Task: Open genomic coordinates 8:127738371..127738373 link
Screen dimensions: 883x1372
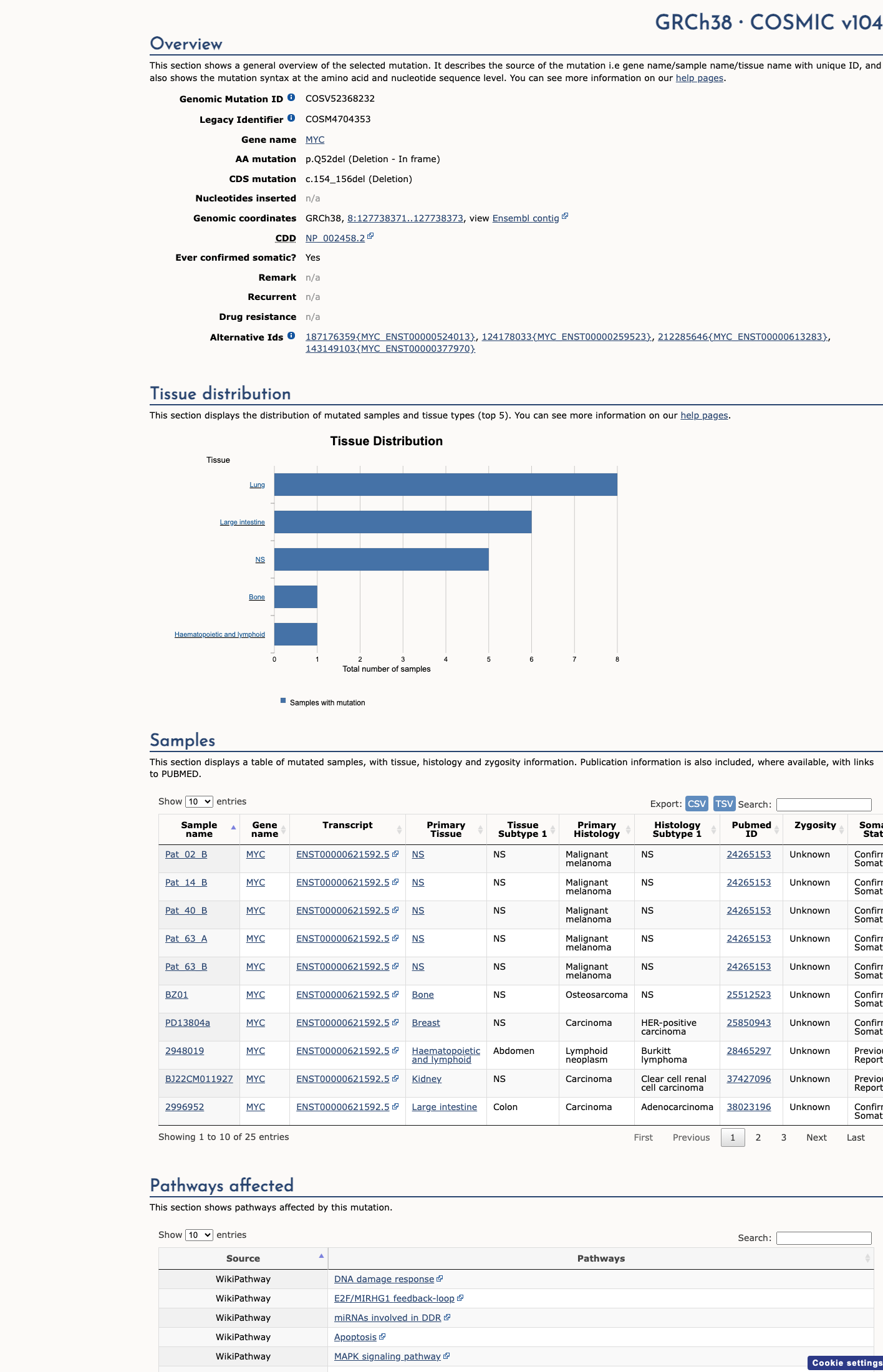Action: click(x=405, y=218)
